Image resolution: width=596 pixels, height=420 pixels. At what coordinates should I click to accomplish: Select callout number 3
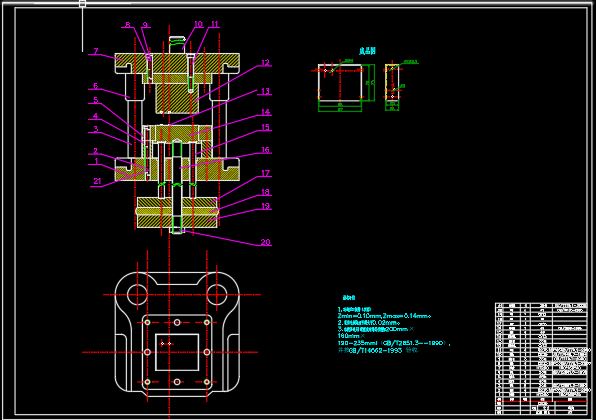96,129
